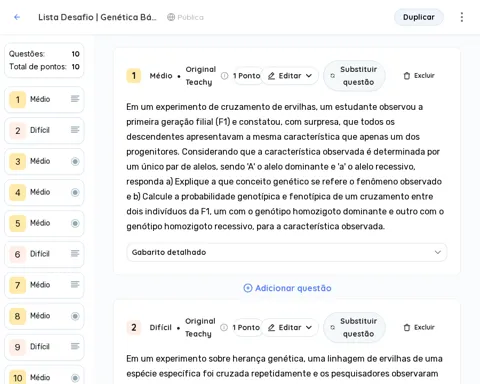Image resolution: width=480 pixels, height=384 pixels.
Task: Click essay-type lines icon on sidebar question 9
Action: (x=75, y=346)
